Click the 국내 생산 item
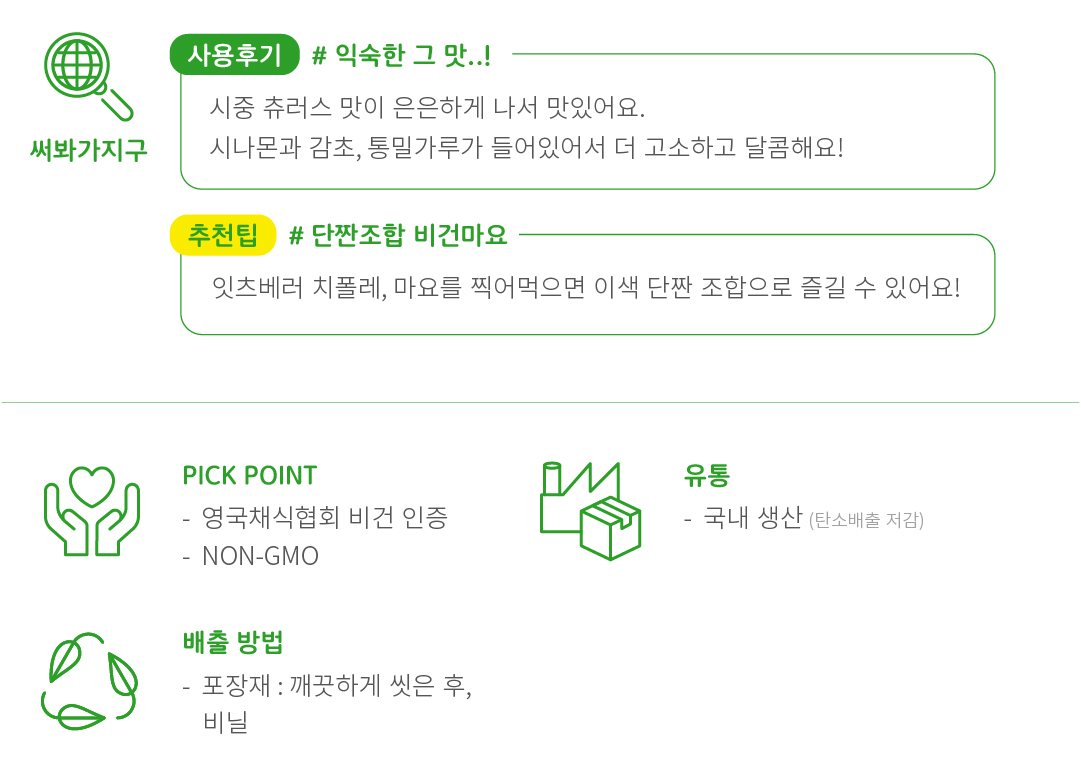This screenshot has height=779, width=1081. 752,518
